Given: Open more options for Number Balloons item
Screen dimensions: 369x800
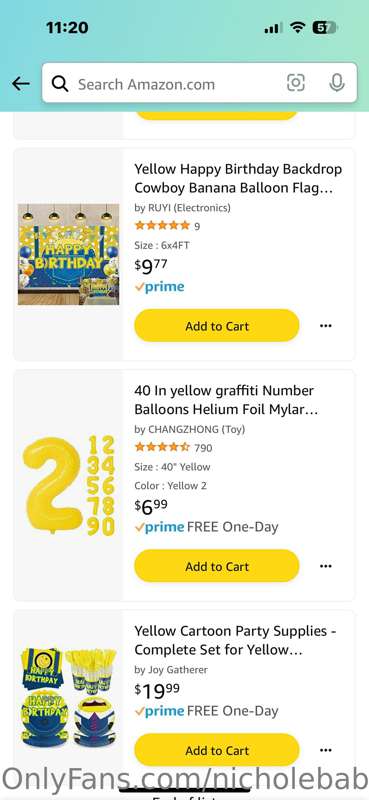Looking at the screenshot, I should click(326, 566).
